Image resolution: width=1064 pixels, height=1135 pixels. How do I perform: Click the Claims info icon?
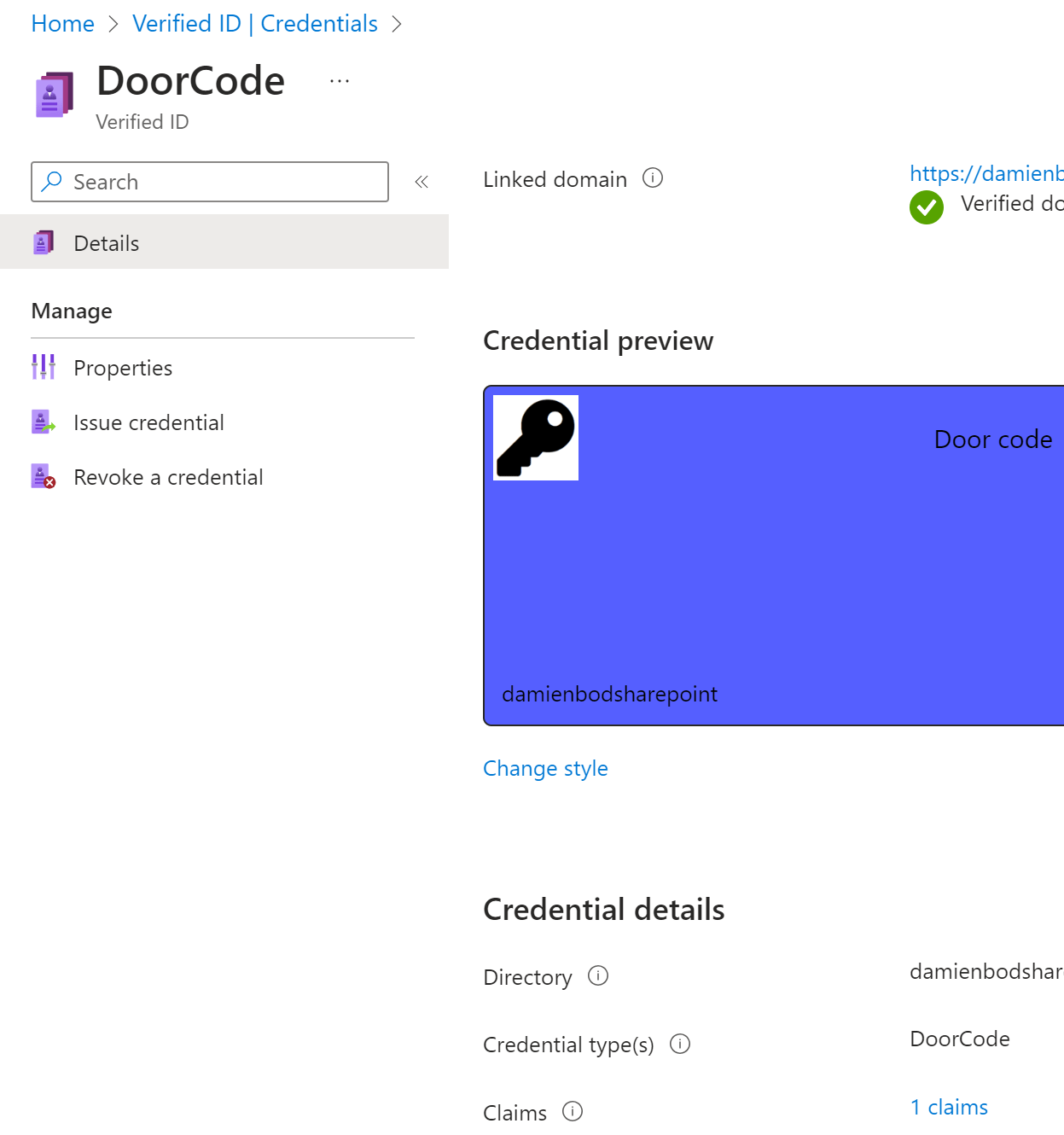coord(573,1111)
